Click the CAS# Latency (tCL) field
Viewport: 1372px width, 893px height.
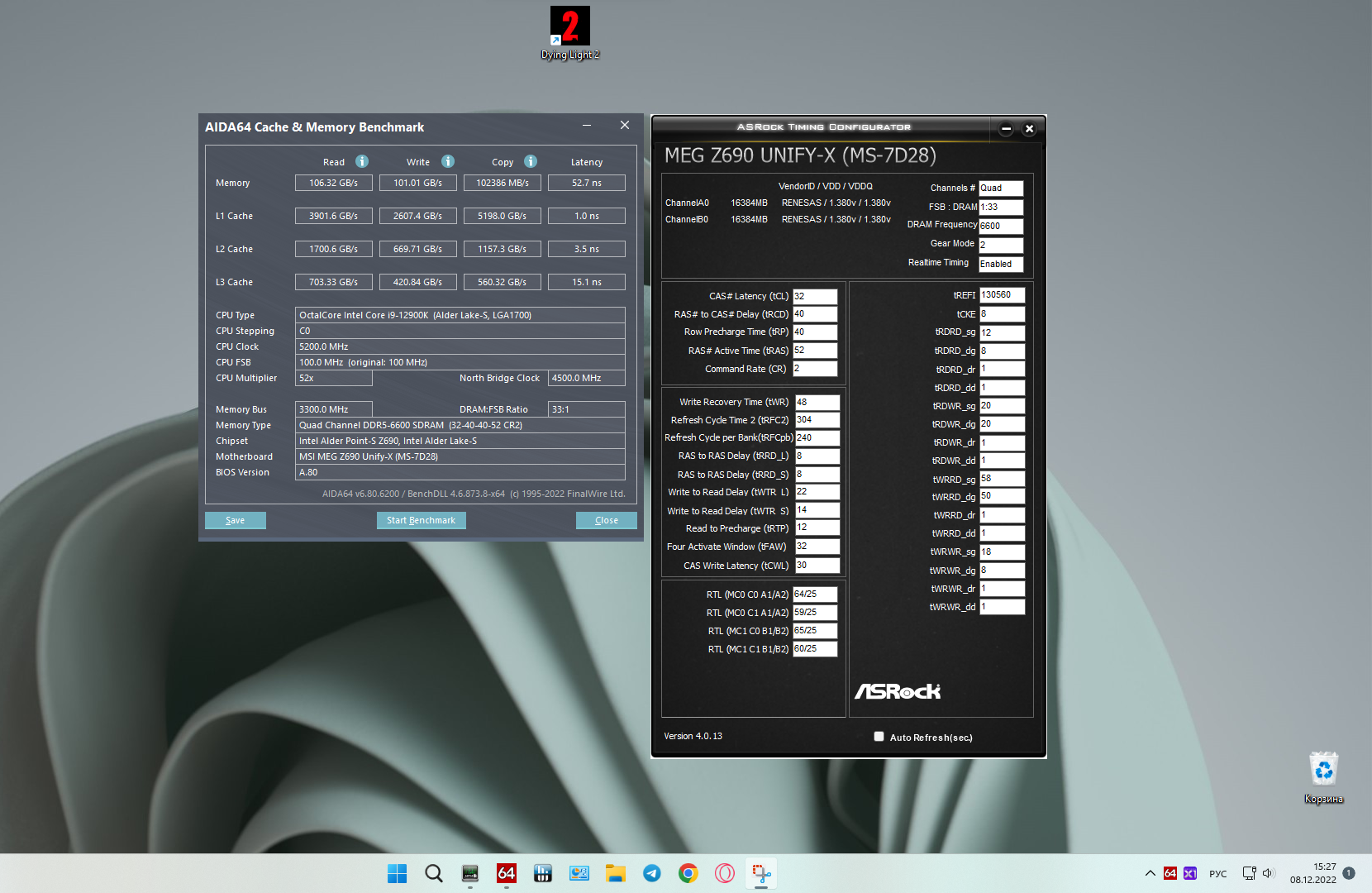(x=815, y=296)
